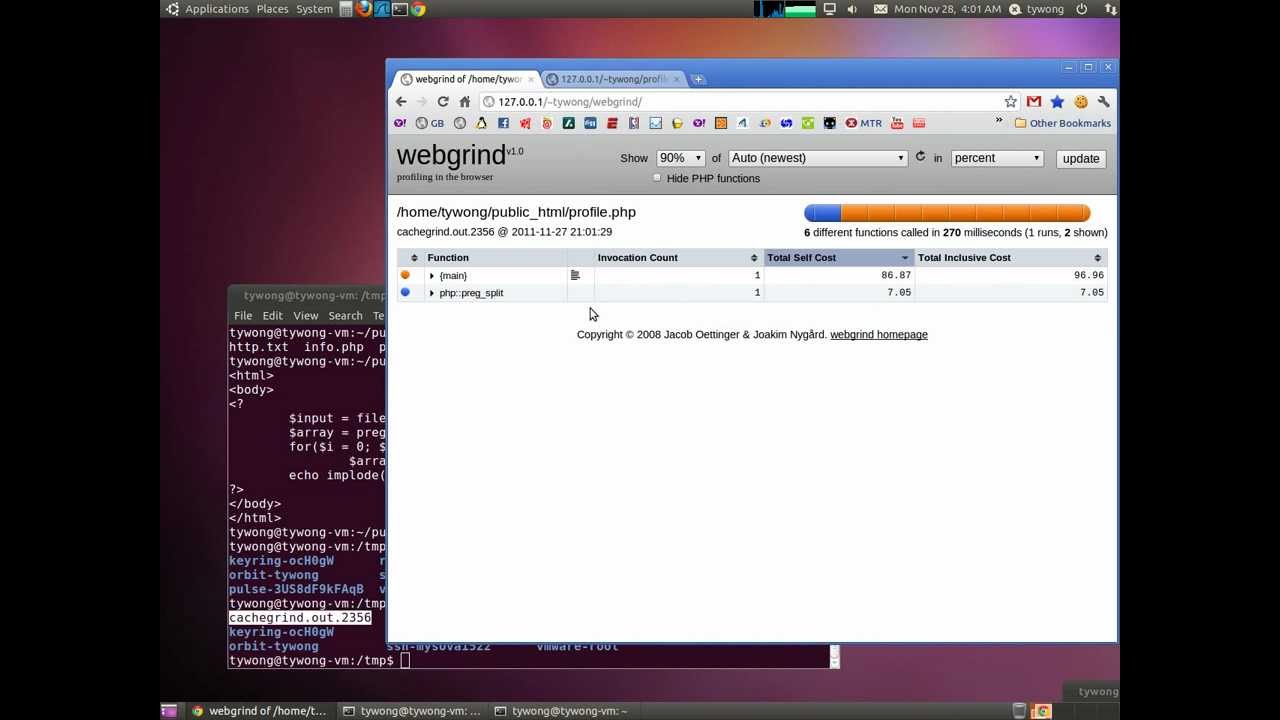Open the cookie extension icon
The height and width of the screenshot is (720, 1280).
click(x=1081, y=102)
